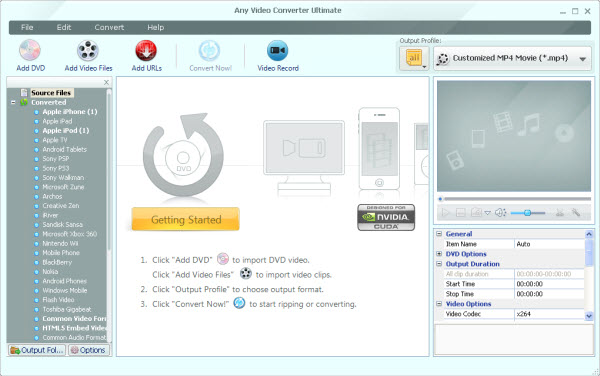Click the snapshot icon in preview player
The height and width of the screenshot is (376, 600).
click(x=476, y=212)
